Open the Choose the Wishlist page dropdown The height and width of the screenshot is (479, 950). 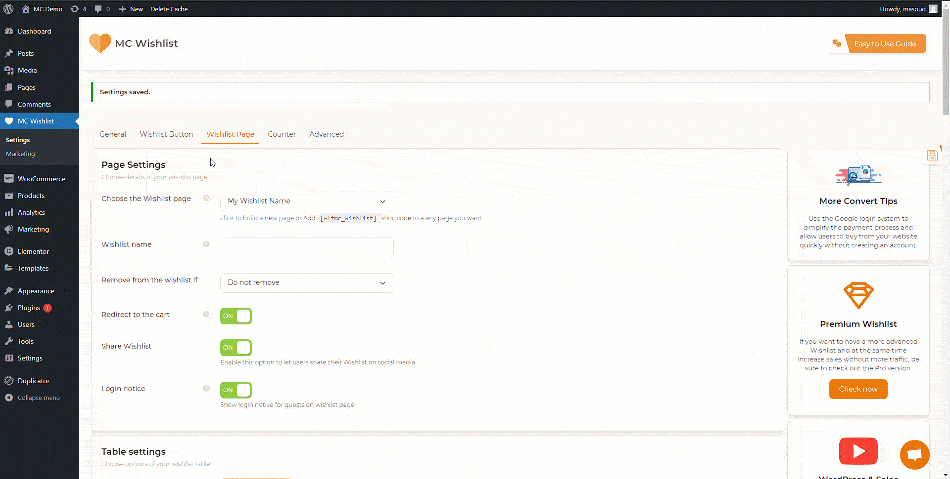tap(307, 201)
